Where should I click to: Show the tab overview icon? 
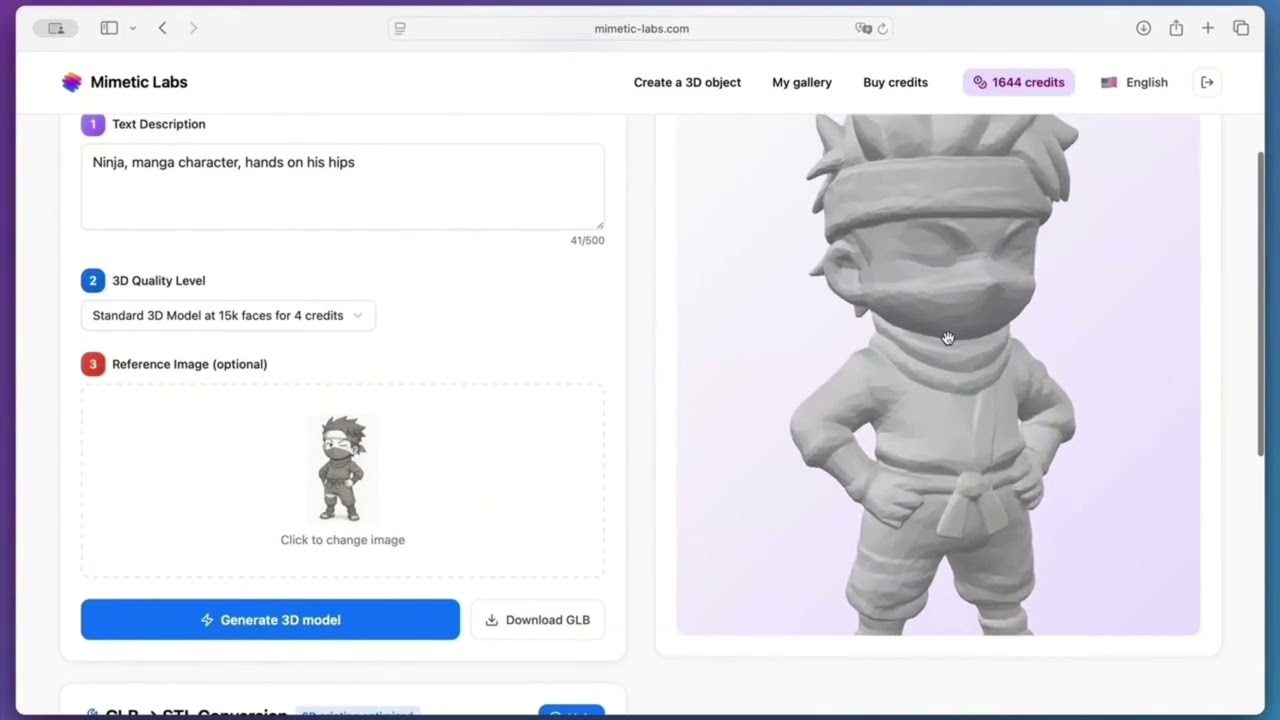coord(1241,28)
